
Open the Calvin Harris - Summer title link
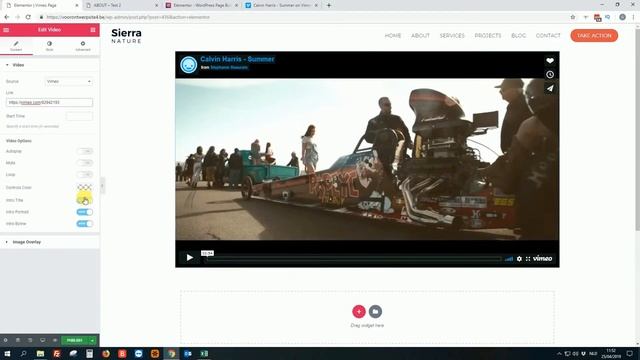237,59
